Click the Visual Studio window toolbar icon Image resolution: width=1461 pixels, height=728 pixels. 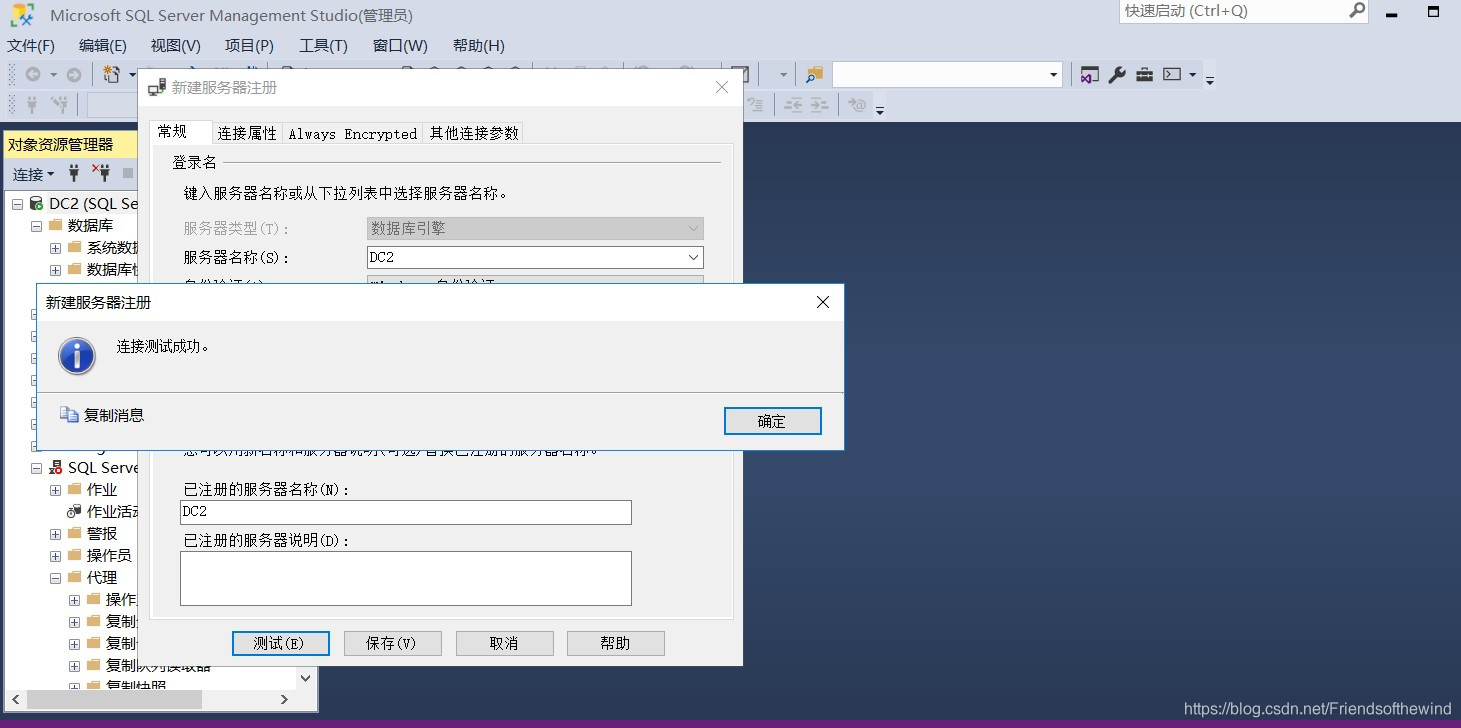1090,75
